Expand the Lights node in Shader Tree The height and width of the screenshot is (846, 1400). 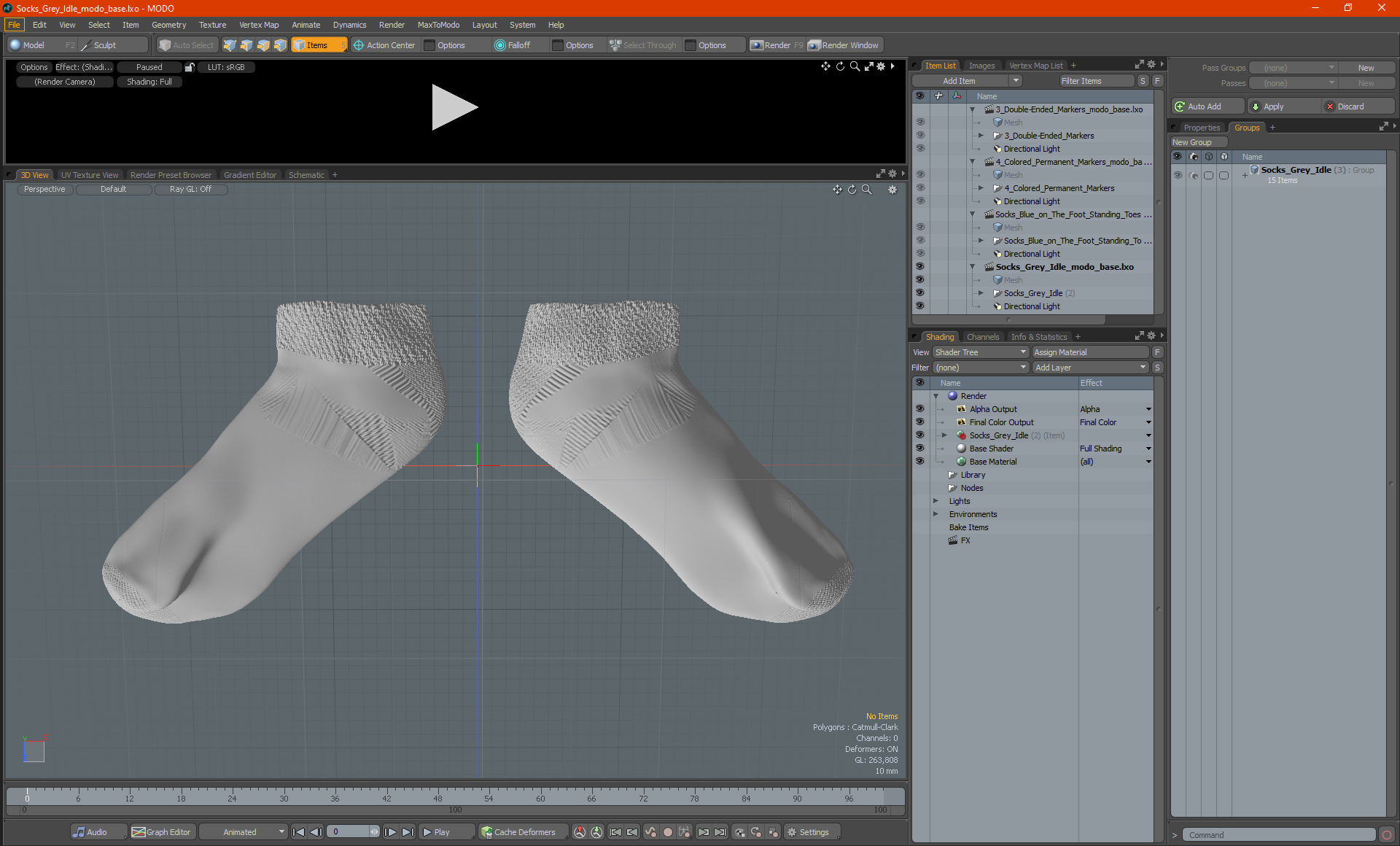tap(936, 501)
